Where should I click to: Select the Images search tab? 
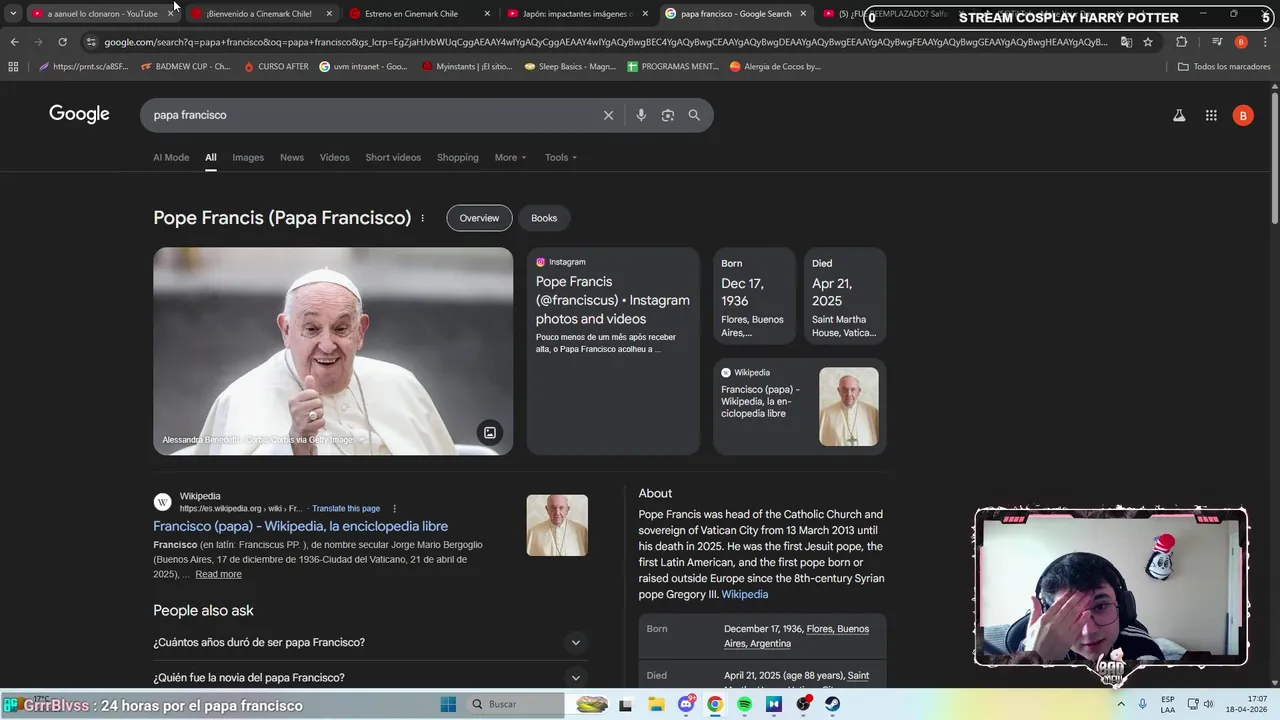248,158
